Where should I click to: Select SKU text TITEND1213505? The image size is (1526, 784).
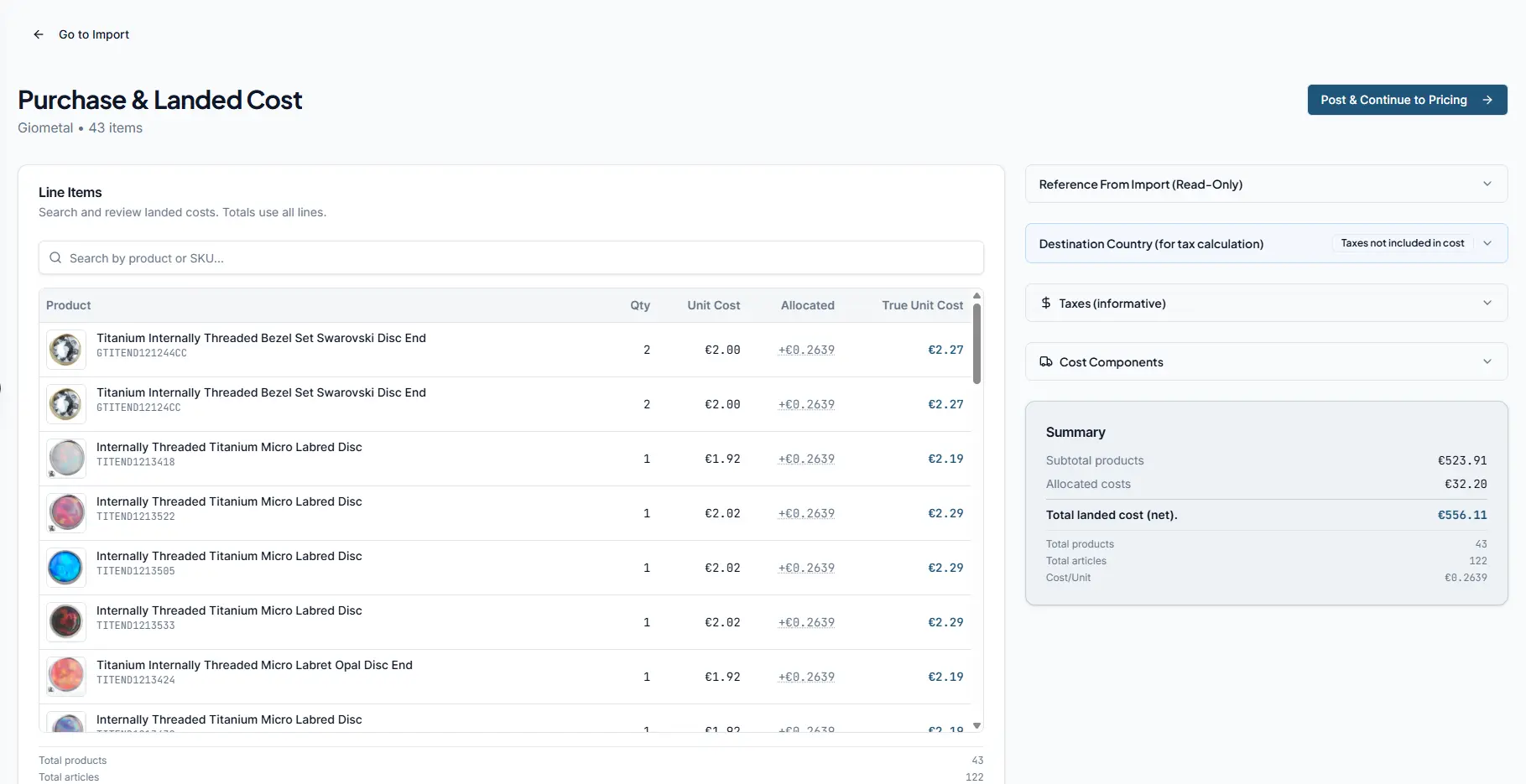click(136, 571)
